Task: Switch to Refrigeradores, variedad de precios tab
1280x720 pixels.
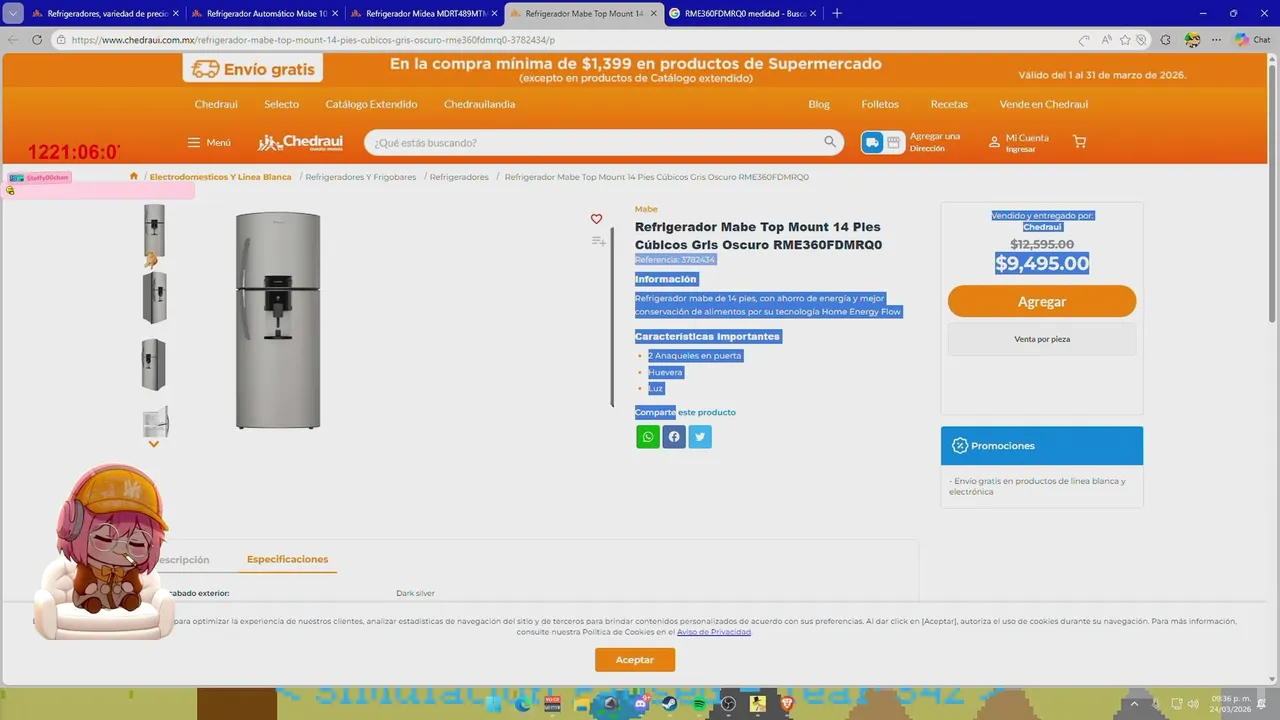Action: 104,14
